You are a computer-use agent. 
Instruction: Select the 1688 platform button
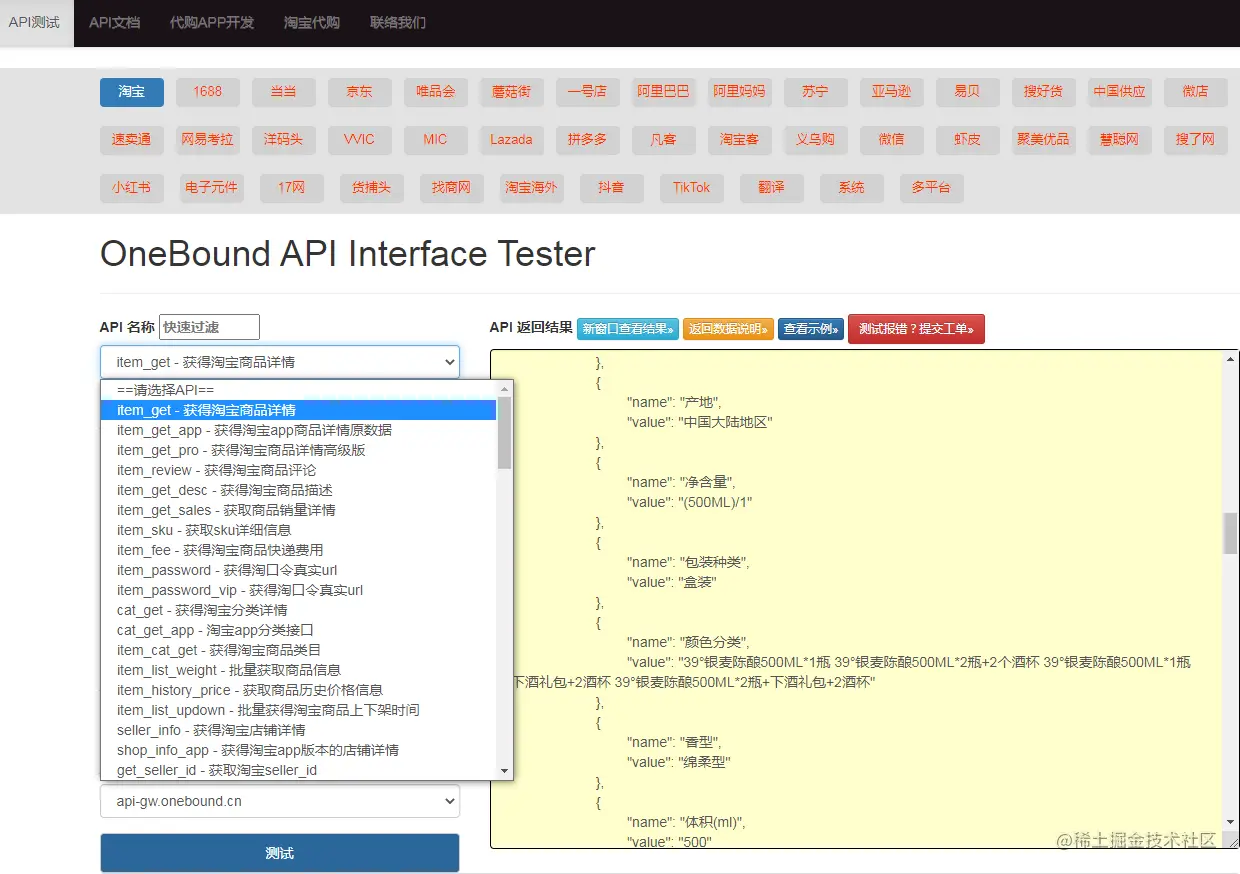pyautogui.click(x=208, y=92)
